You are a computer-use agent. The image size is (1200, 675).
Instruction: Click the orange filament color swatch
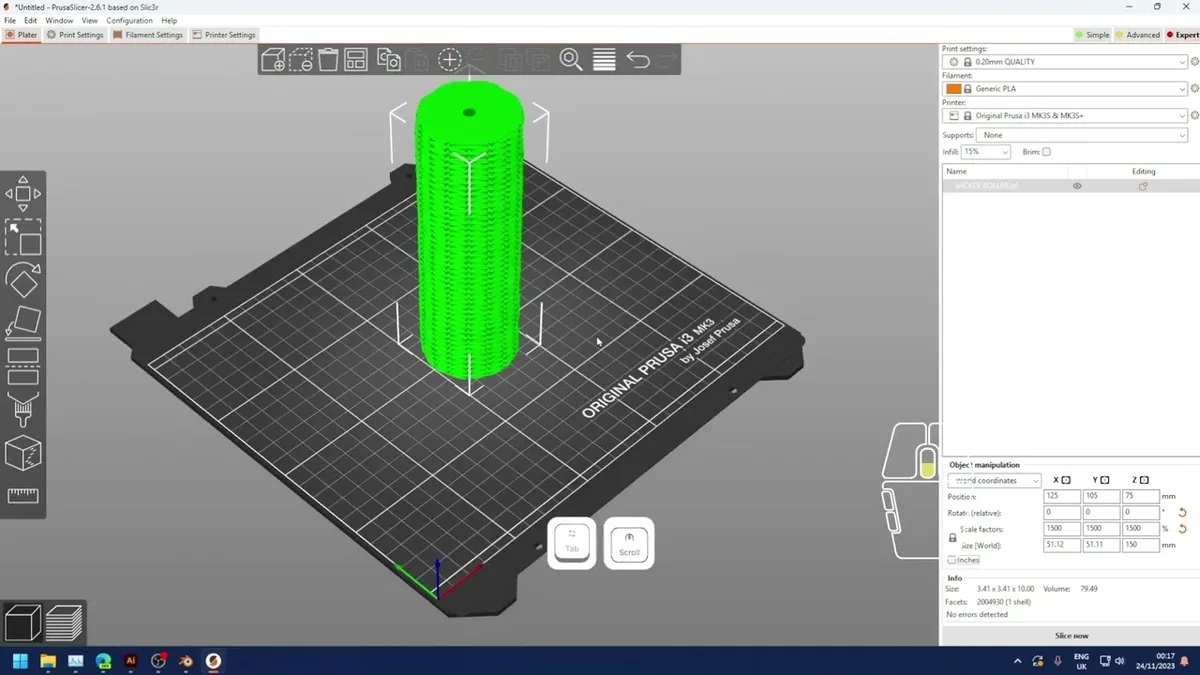(953, 89)
